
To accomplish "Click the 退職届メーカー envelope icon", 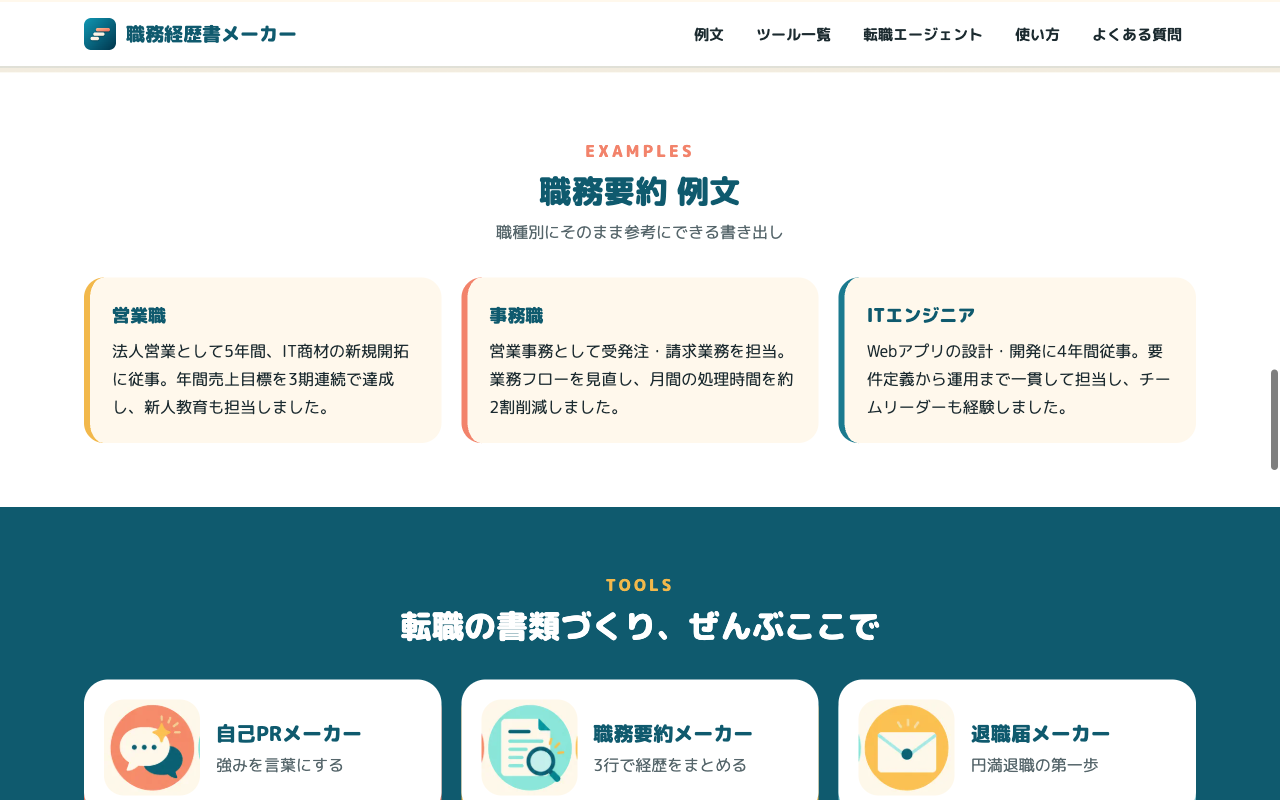I will [x=906, y=747].
